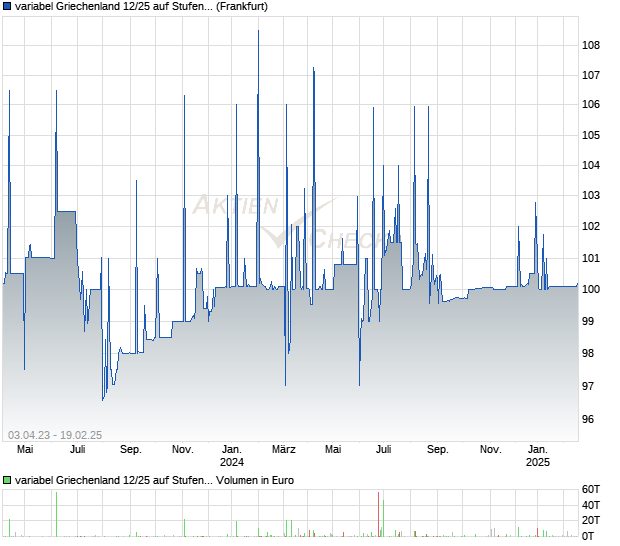Image resolution: width=620 pixels, height=546 pixels.
Task: Select the März marker on the time axis
Action: [x=285, y=450]
